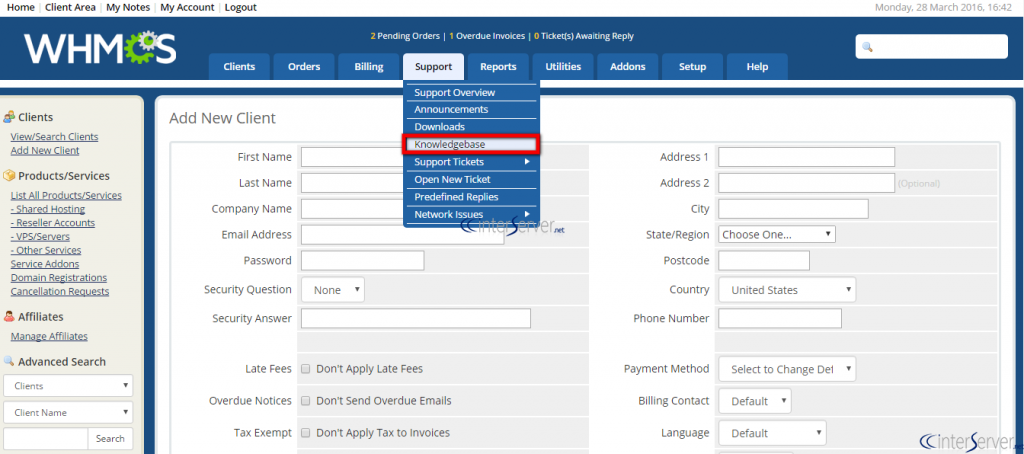
Task: Click the Security Answer input field
Action: click(x=416, y=318)
